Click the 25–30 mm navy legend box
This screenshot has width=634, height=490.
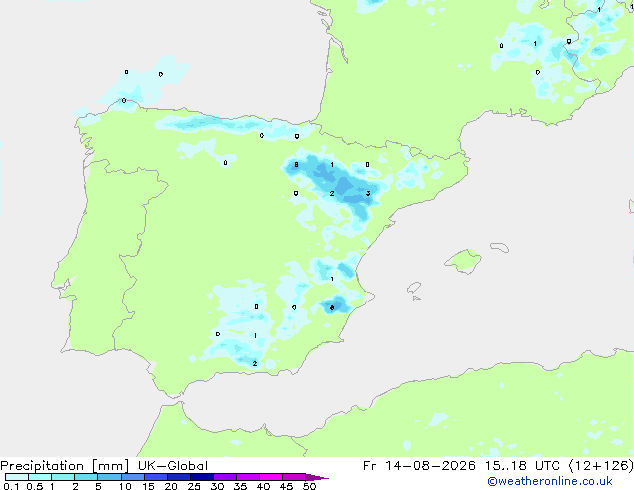pos(202,477)
